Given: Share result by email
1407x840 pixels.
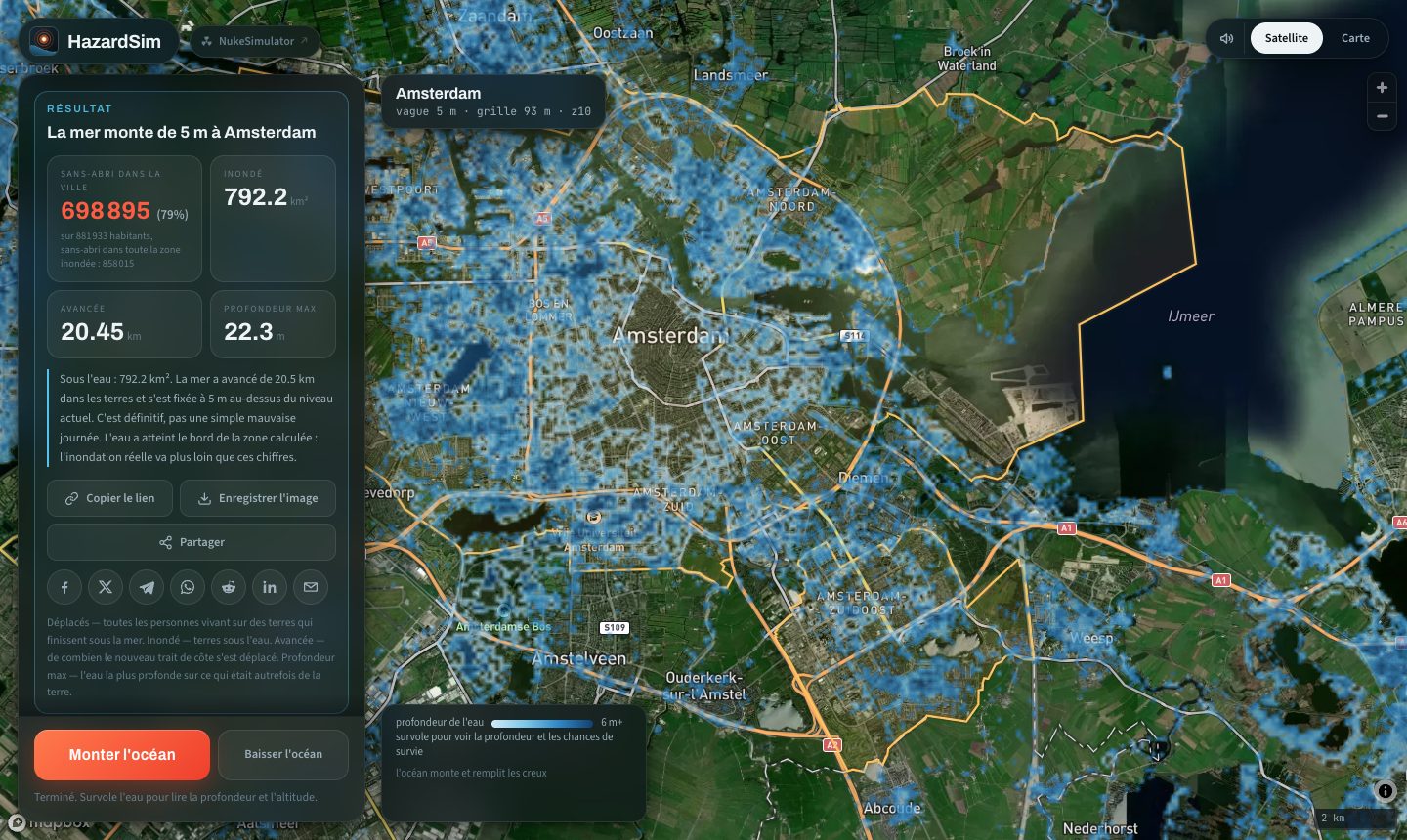Looking at the screenshot, I should 311,587.
